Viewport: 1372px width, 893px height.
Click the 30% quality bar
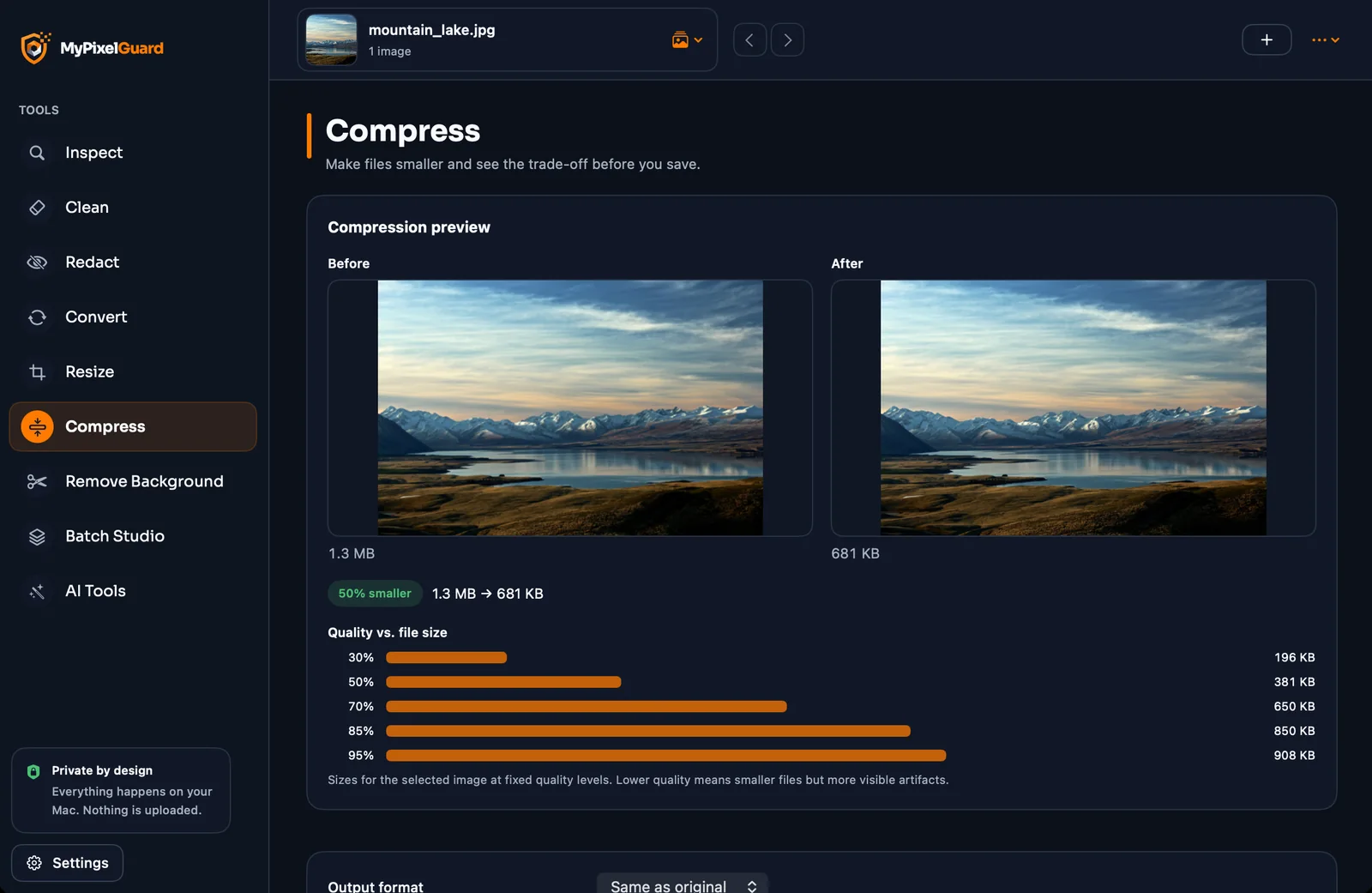[x=446, y=658]
